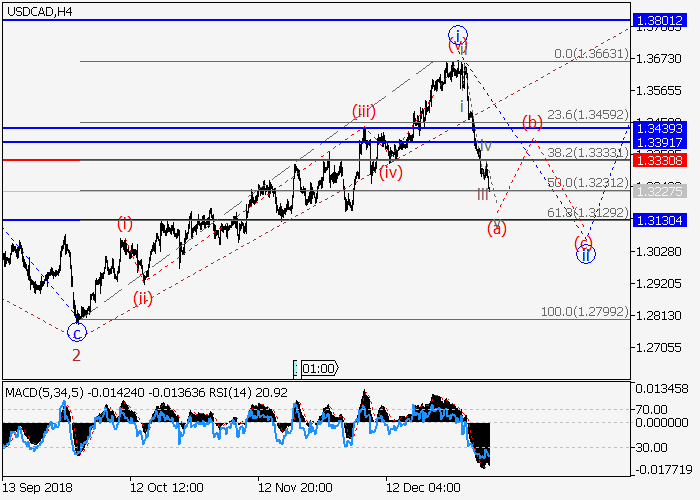This screenshot has height=500, width=700.
Task: Select the blue circled wave i label at peak
Action: click(x=457, y=34)
